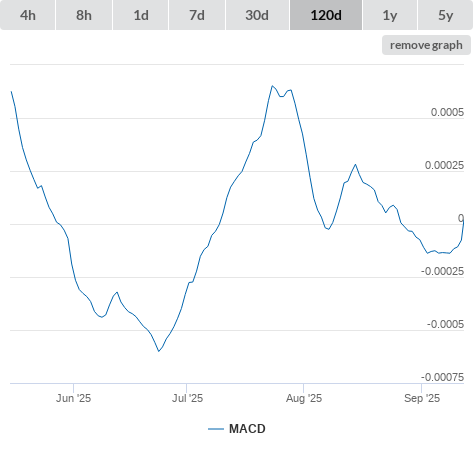Click the 0.00025 y-axis label
The width and height of the screenshot is (474, 455).
(x=444, y=165)
